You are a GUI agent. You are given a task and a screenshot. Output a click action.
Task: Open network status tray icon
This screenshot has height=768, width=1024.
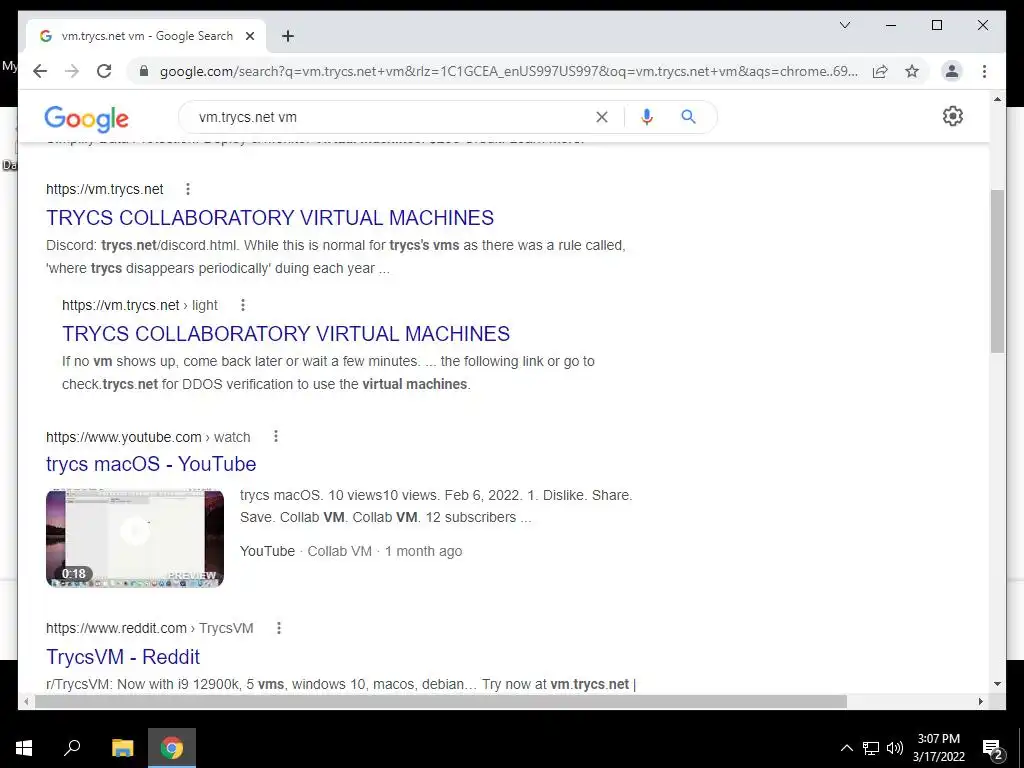pyautogui.click(x=871, y=748)
